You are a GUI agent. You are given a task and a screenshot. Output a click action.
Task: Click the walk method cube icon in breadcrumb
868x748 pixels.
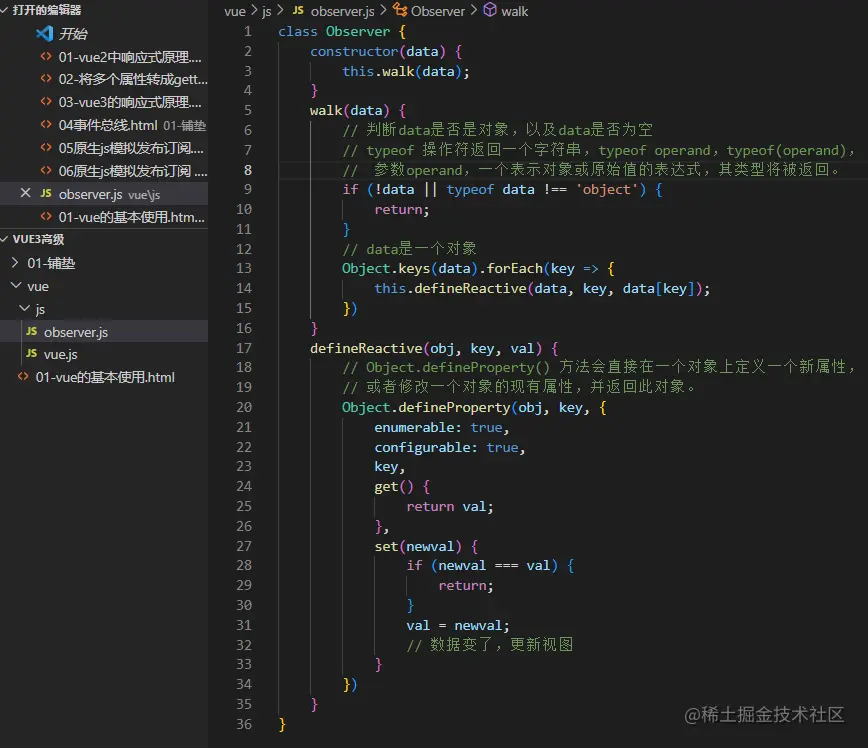point(490,10)
